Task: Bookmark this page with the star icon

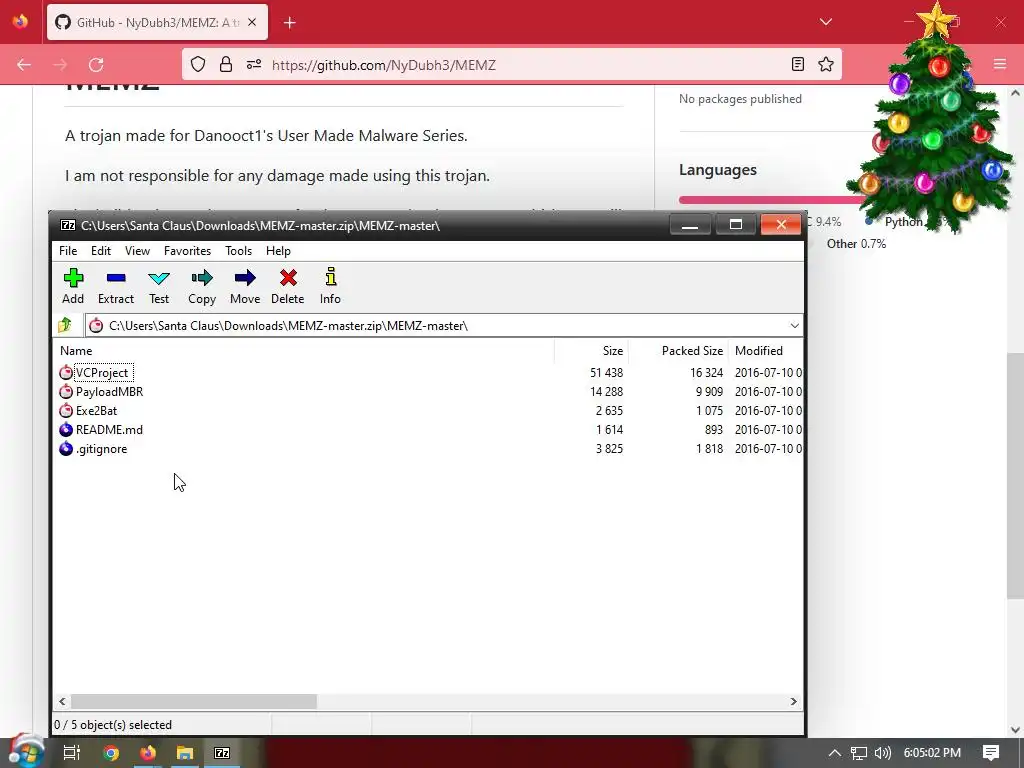Action: pos(825,64)
